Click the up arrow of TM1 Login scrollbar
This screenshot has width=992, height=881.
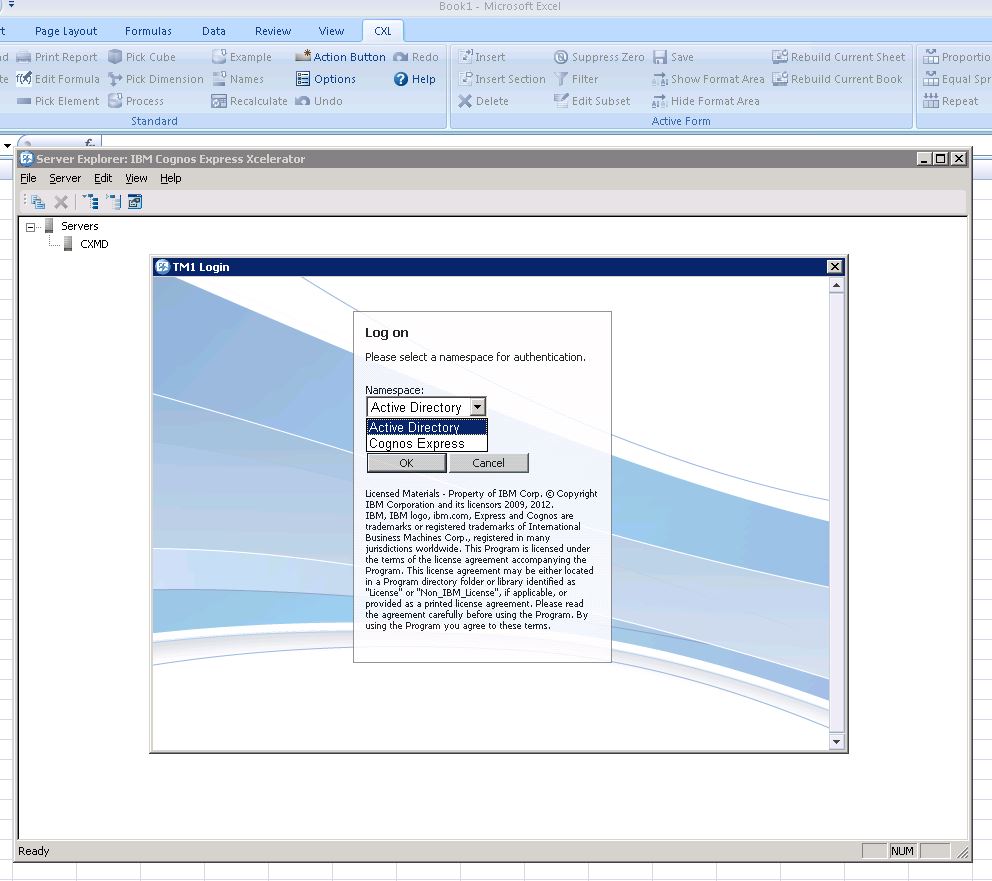(836, 285)
